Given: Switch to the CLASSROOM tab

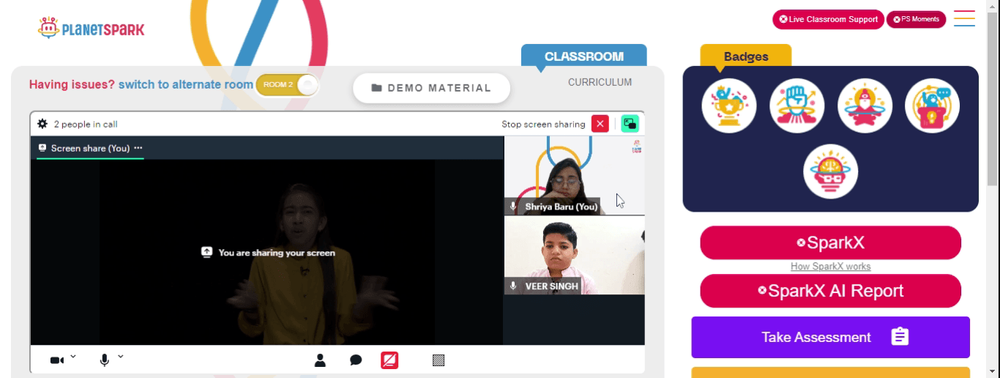Looking at the screenshot, I should [584, 56].
